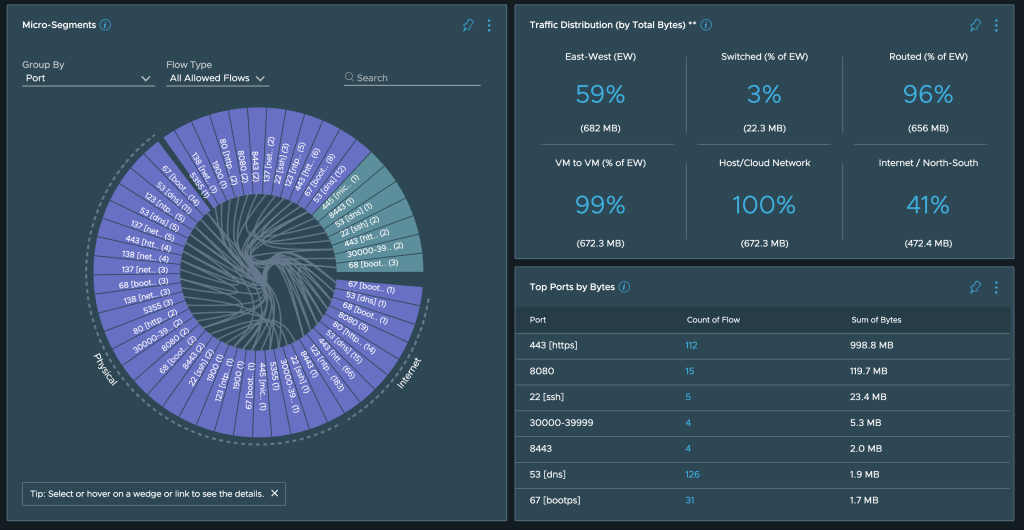Click the Traffic Distribution info icon
The height and width of the screenshot is (530, 1024).
706,25
